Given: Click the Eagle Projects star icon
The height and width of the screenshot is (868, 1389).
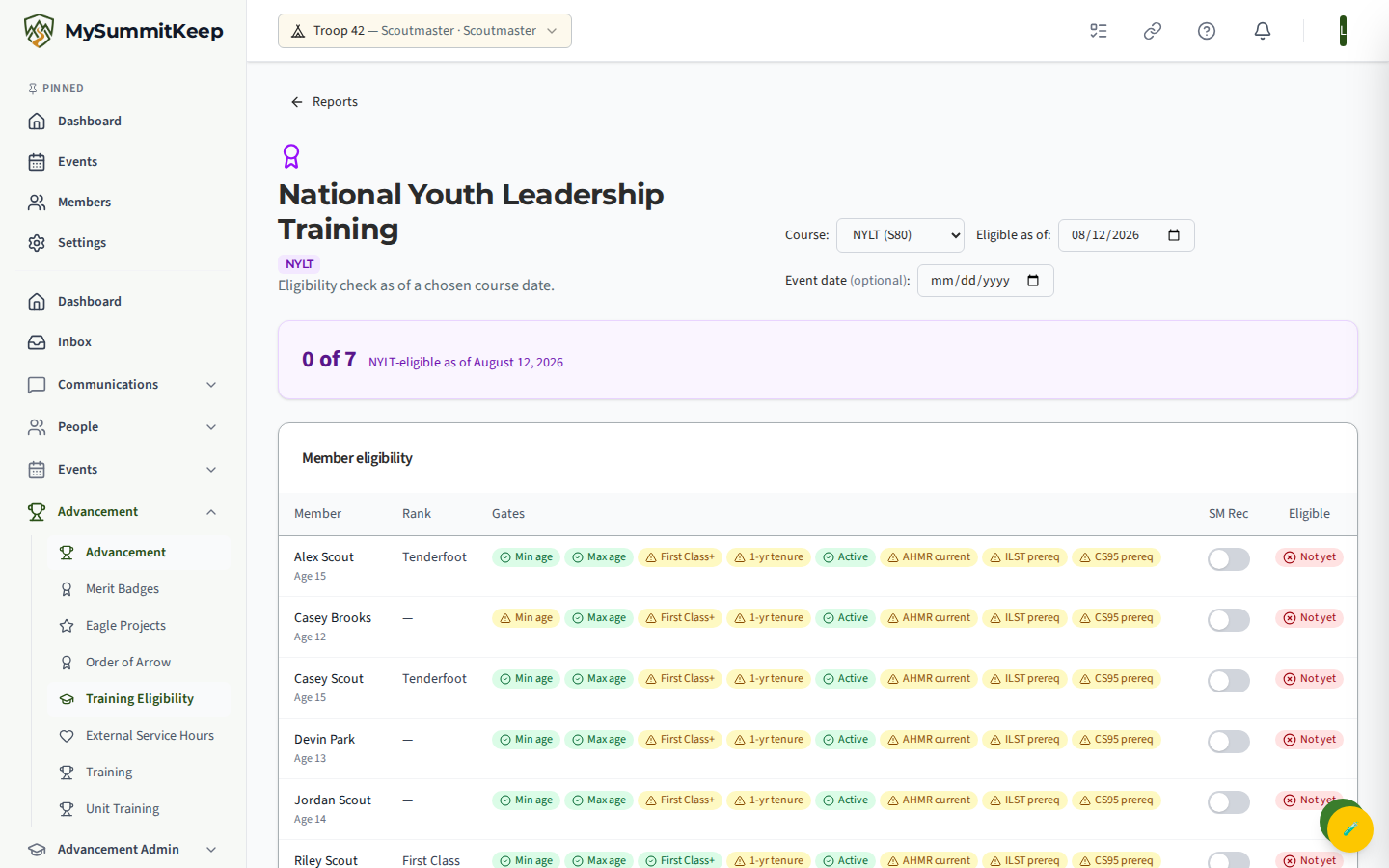Looking at the screenshot, I should click(x=67, y=626).
